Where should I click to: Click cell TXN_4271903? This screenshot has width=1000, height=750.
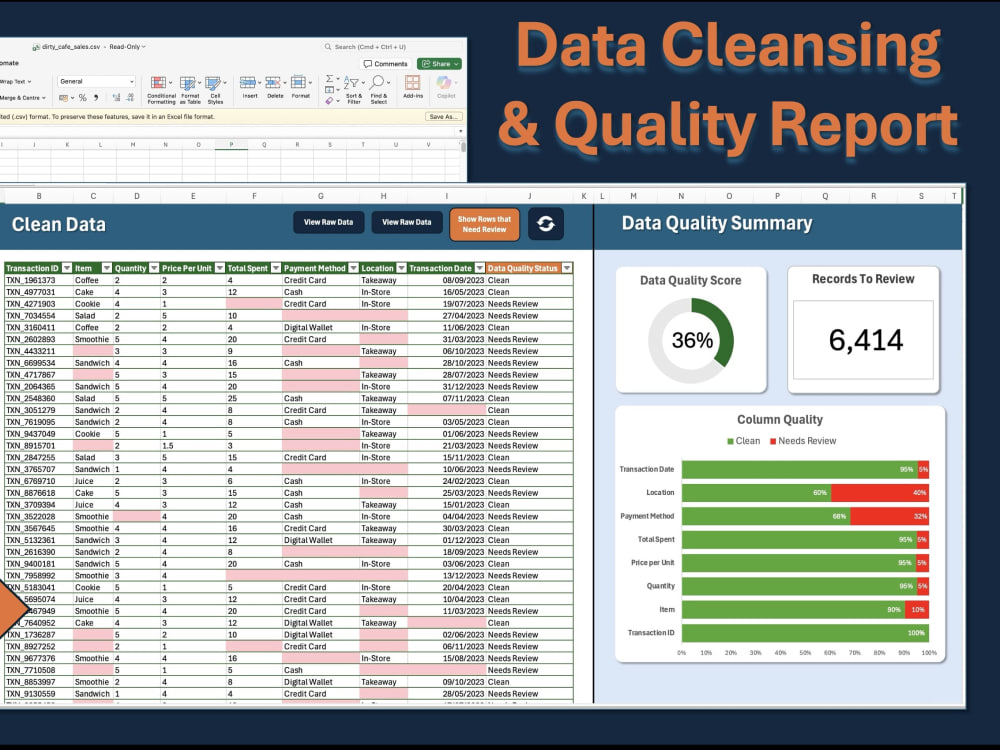[x=38, y=304]
